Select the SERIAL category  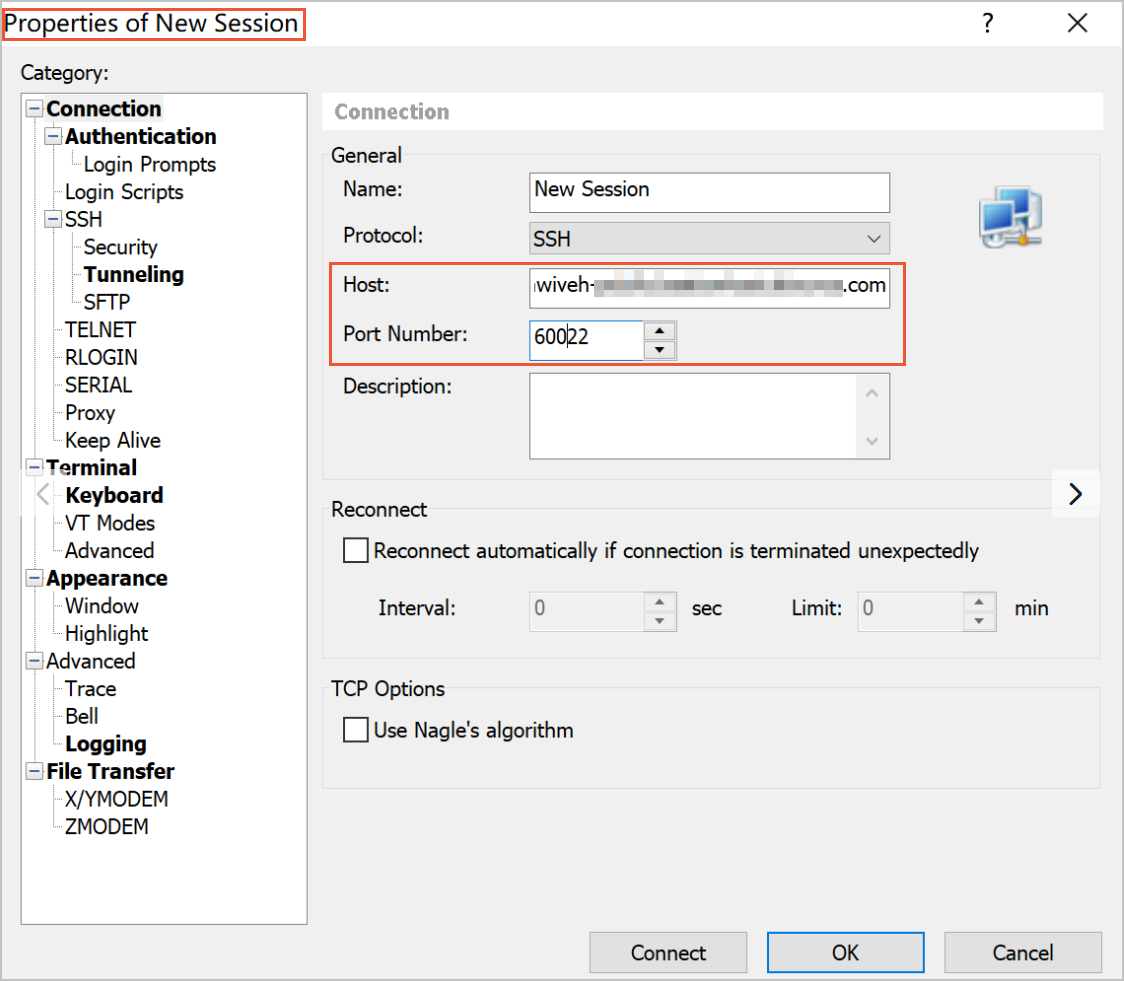pos(99,385)
